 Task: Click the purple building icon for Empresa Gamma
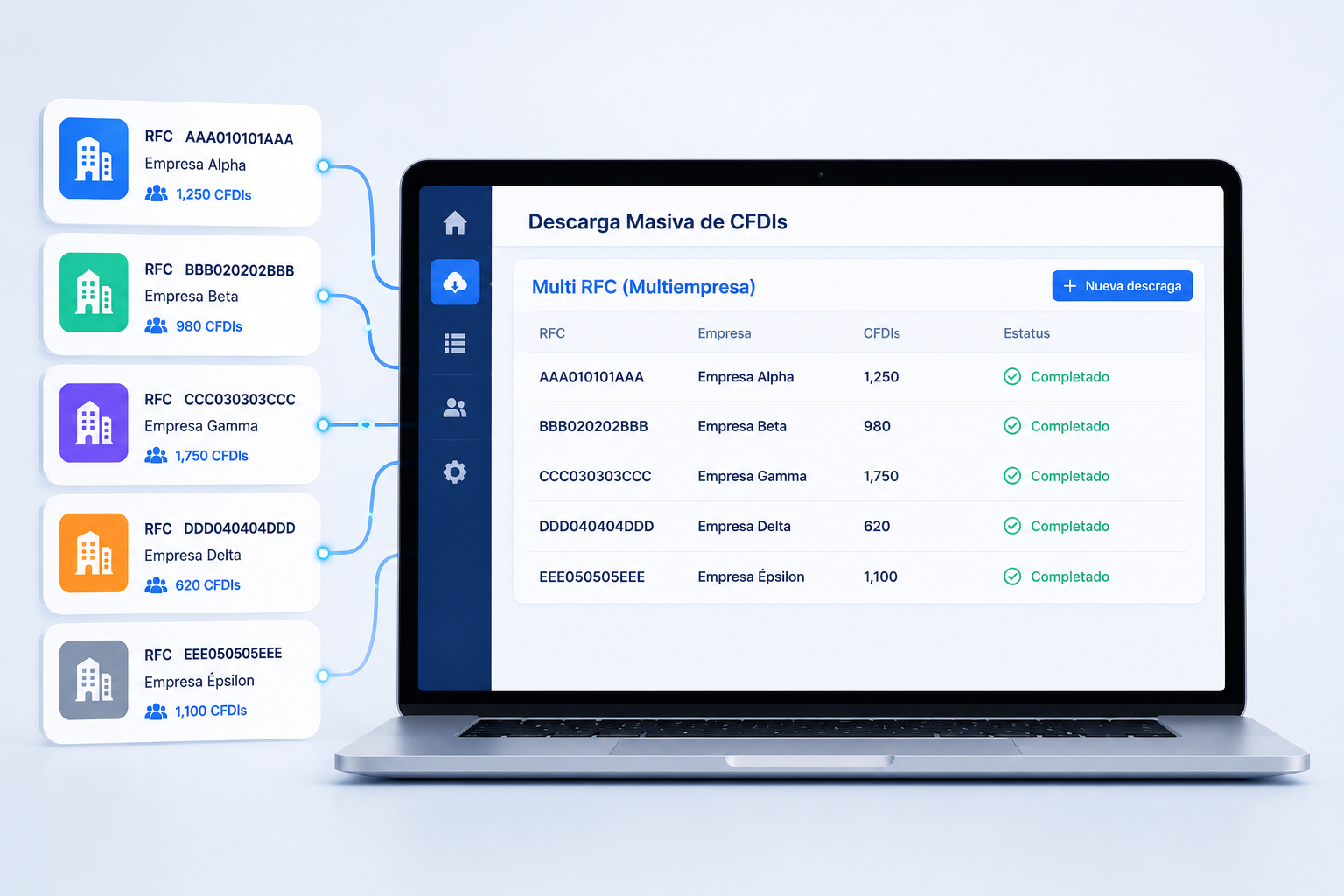94,423
